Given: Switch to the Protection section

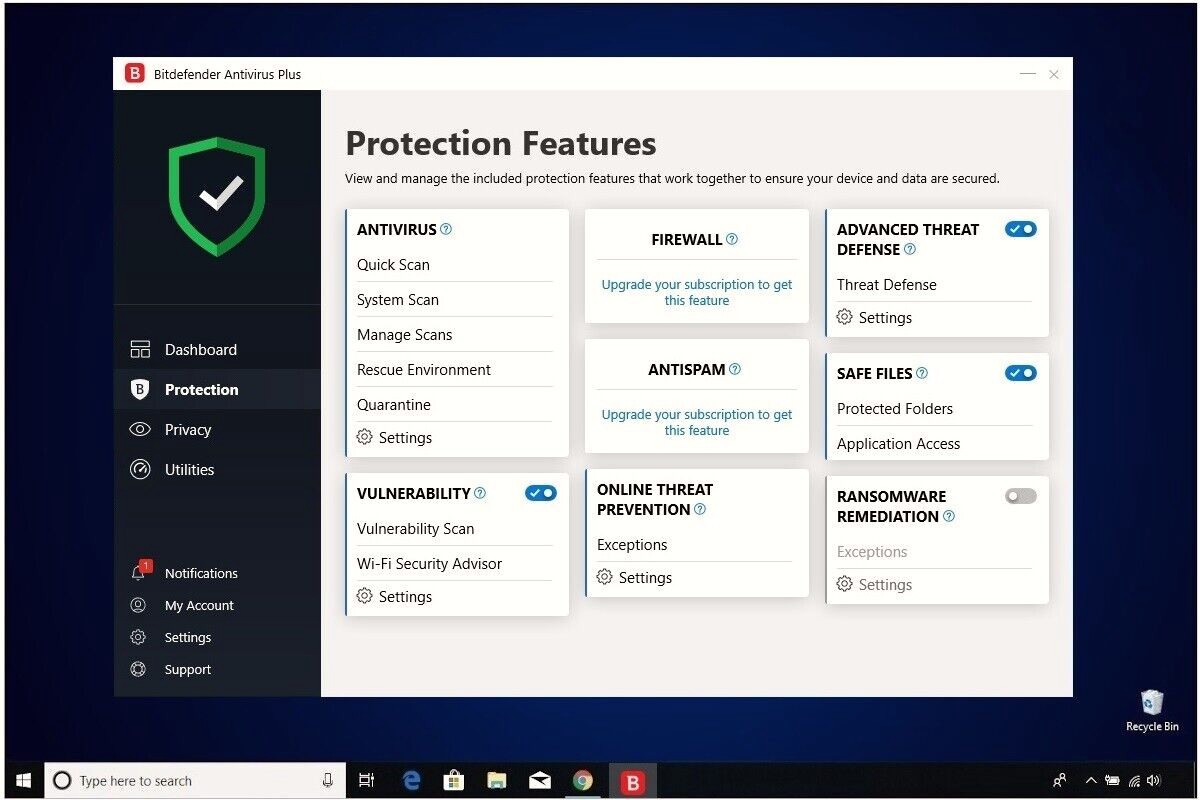Looking at the screenshot, I should [x=201, y=389].
